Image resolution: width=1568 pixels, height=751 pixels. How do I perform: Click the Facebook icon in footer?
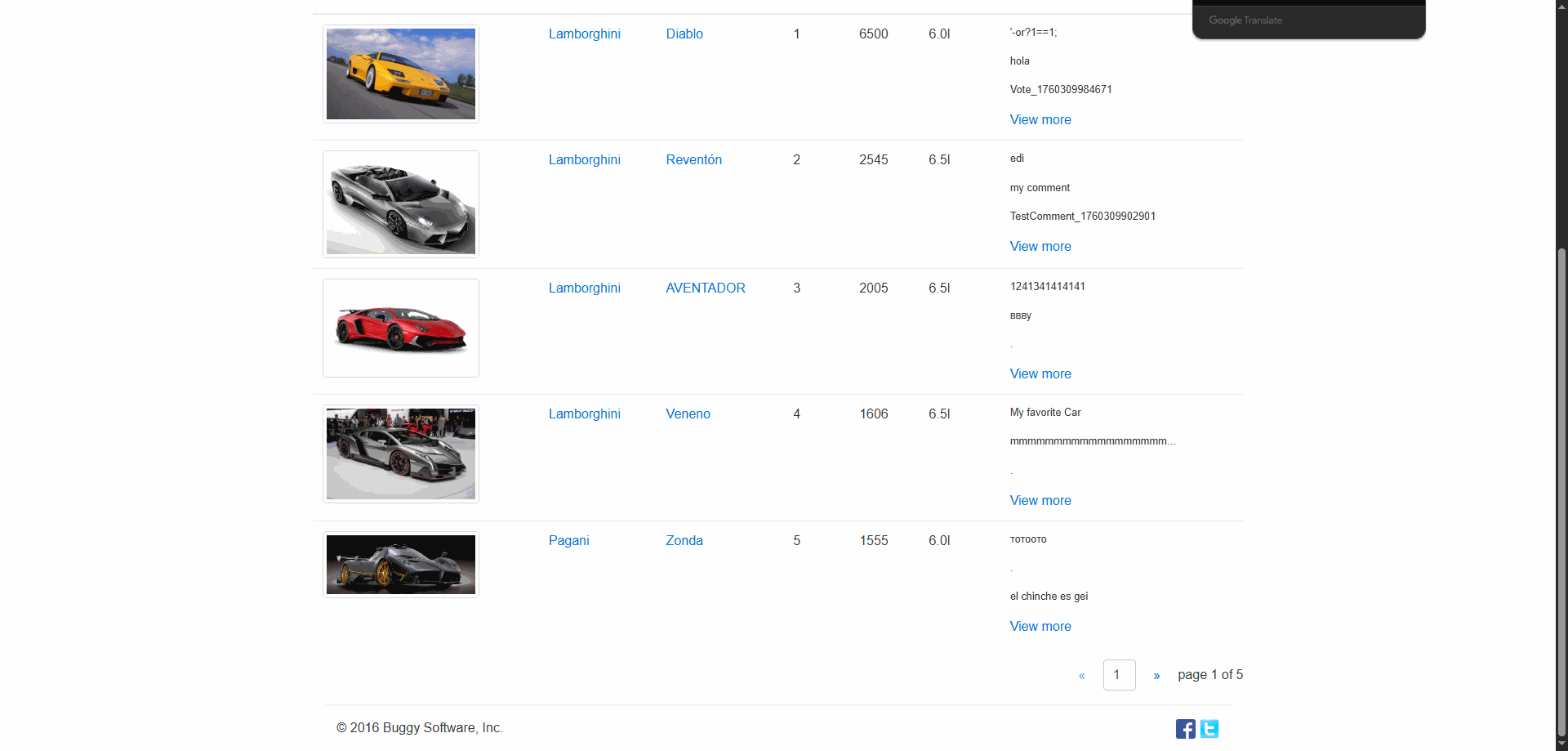(1185, 729)
